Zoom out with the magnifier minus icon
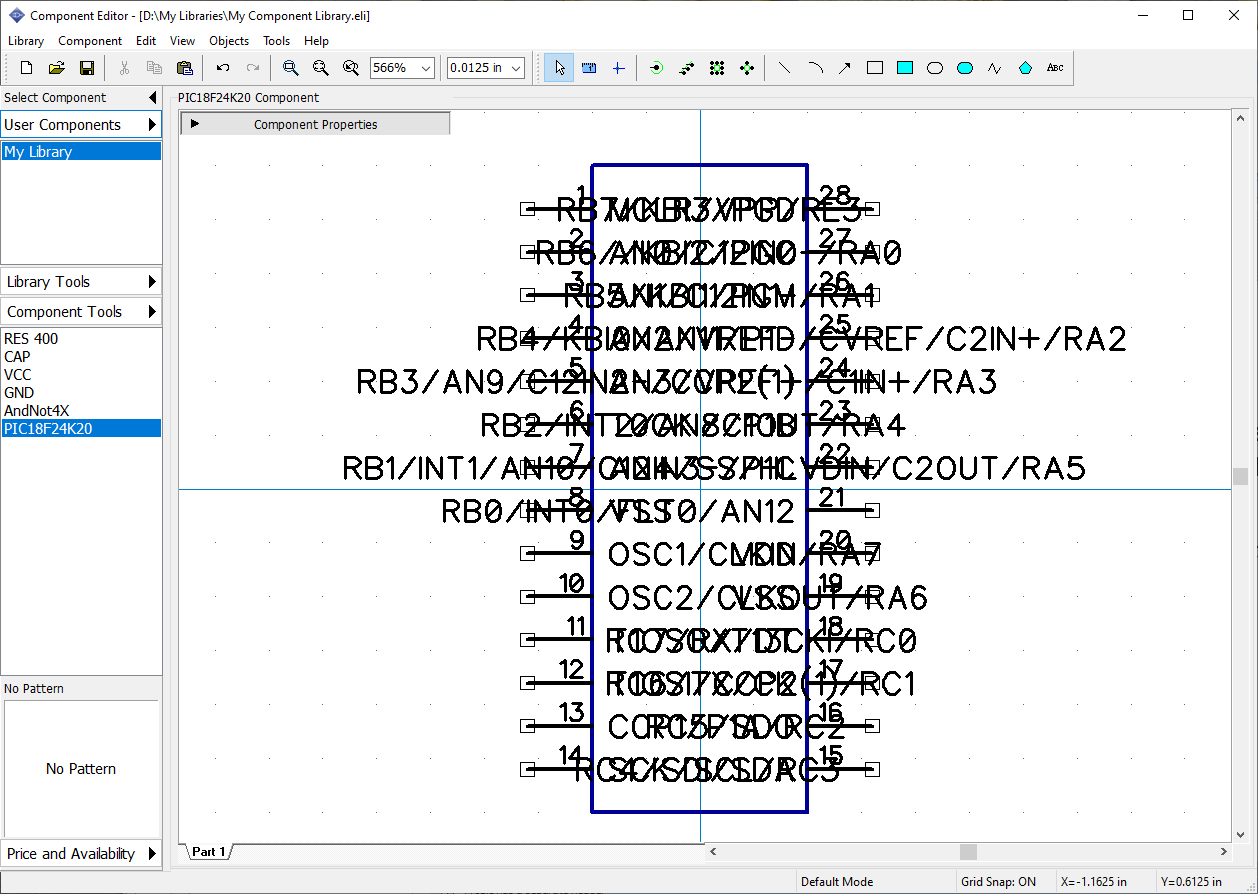Viewport: 1258px width, 894px height. tap(320, 68)
